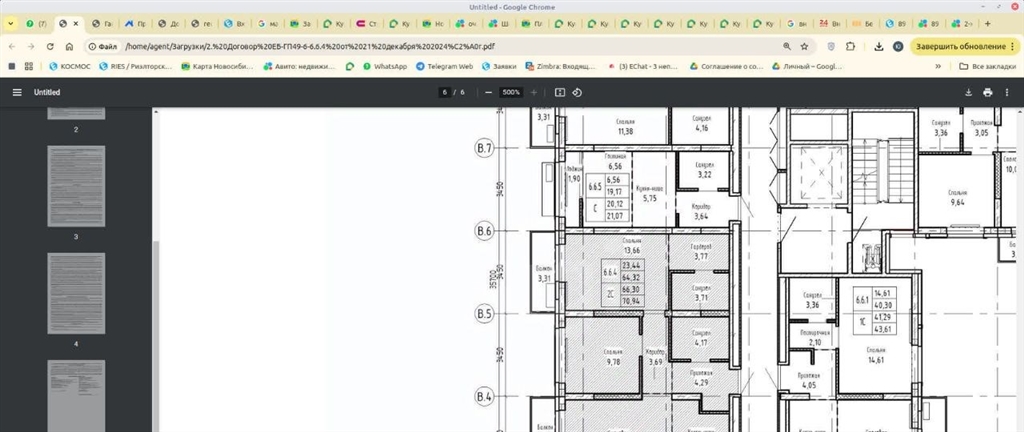Reload the current page
This screenshot has width=1024, height=432.
pyautogui.click(x=50, y=46)
